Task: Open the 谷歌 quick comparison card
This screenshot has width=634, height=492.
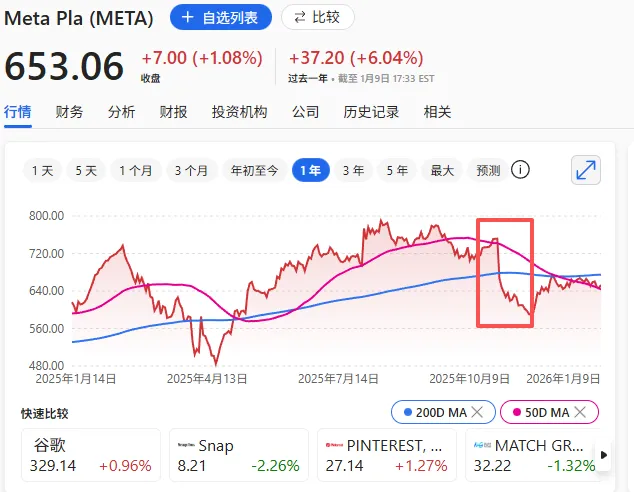Action: point(90,455)
